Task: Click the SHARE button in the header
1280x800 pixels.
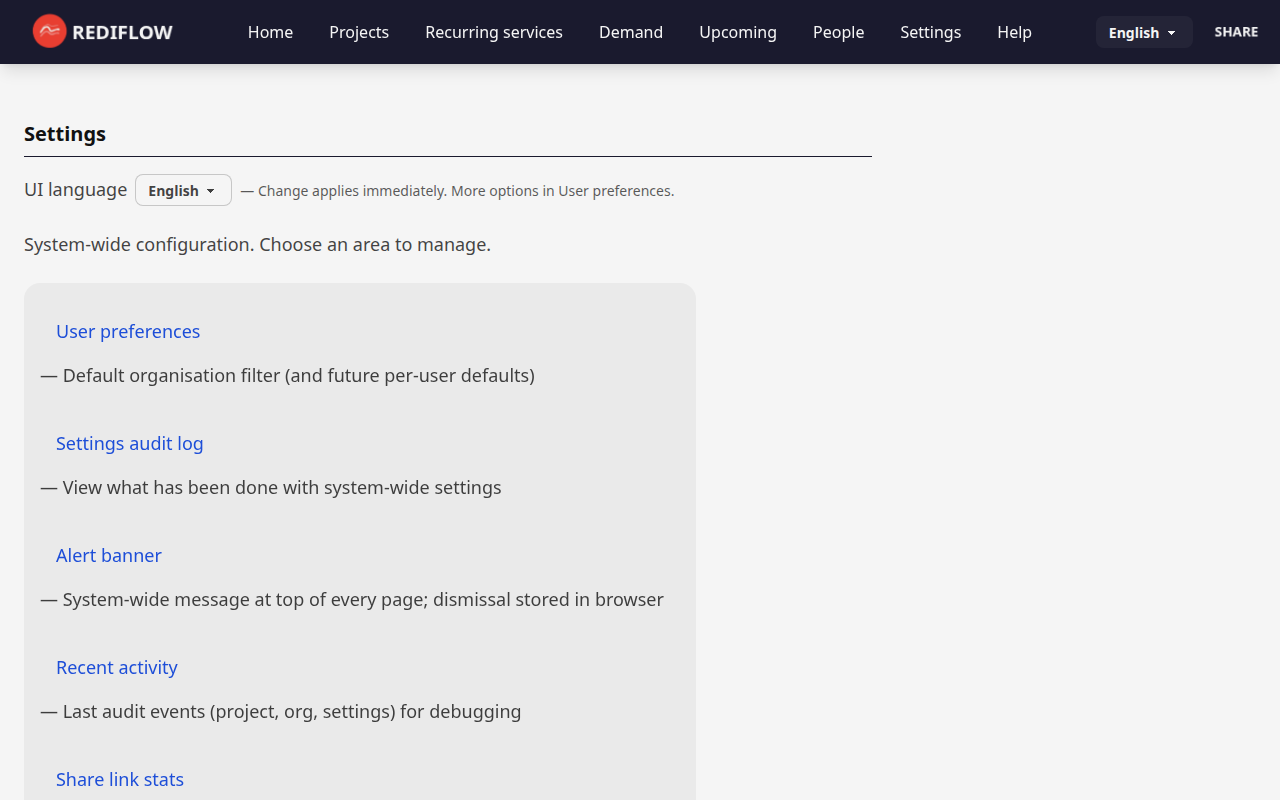Action: (1236, 31)
